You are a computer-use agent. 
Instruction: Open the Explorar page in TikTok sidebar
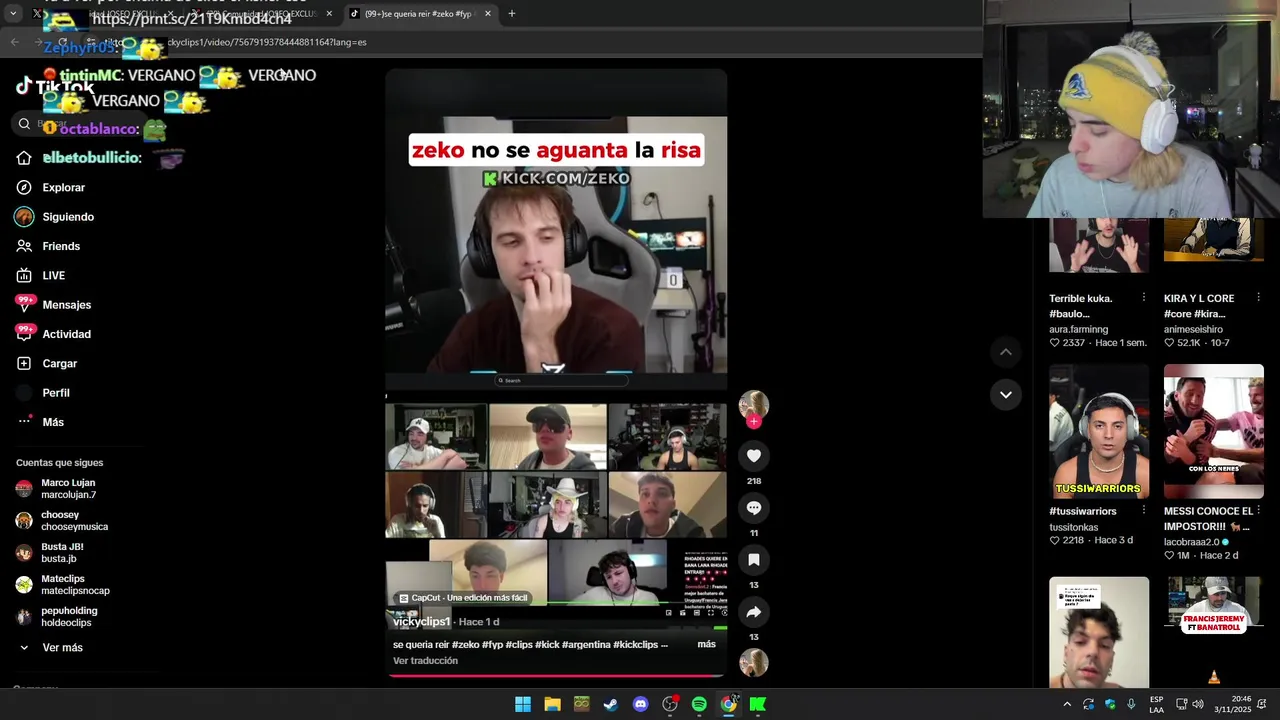coord(63,188)
